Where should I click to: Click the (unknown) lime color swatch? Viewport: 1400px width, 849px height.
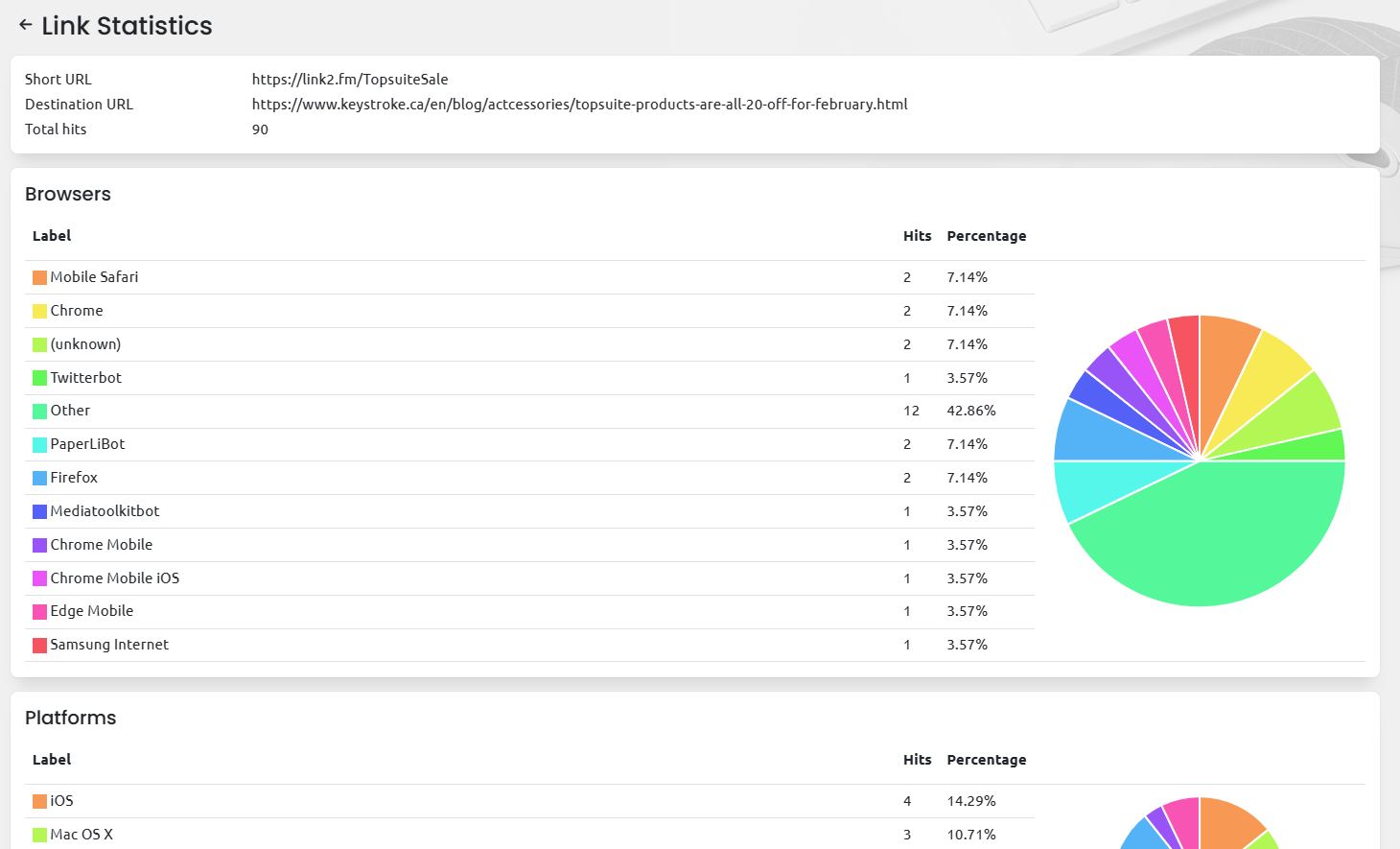click(x=39, y=344)
